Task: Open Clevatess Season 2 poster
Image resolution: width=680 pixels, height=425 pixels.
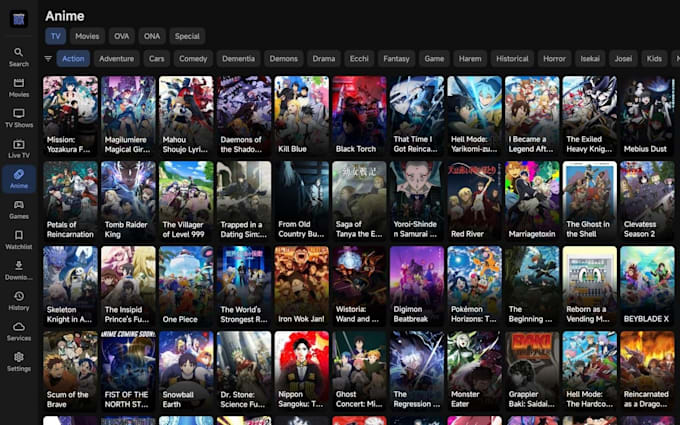Action: tap(647, 201)
